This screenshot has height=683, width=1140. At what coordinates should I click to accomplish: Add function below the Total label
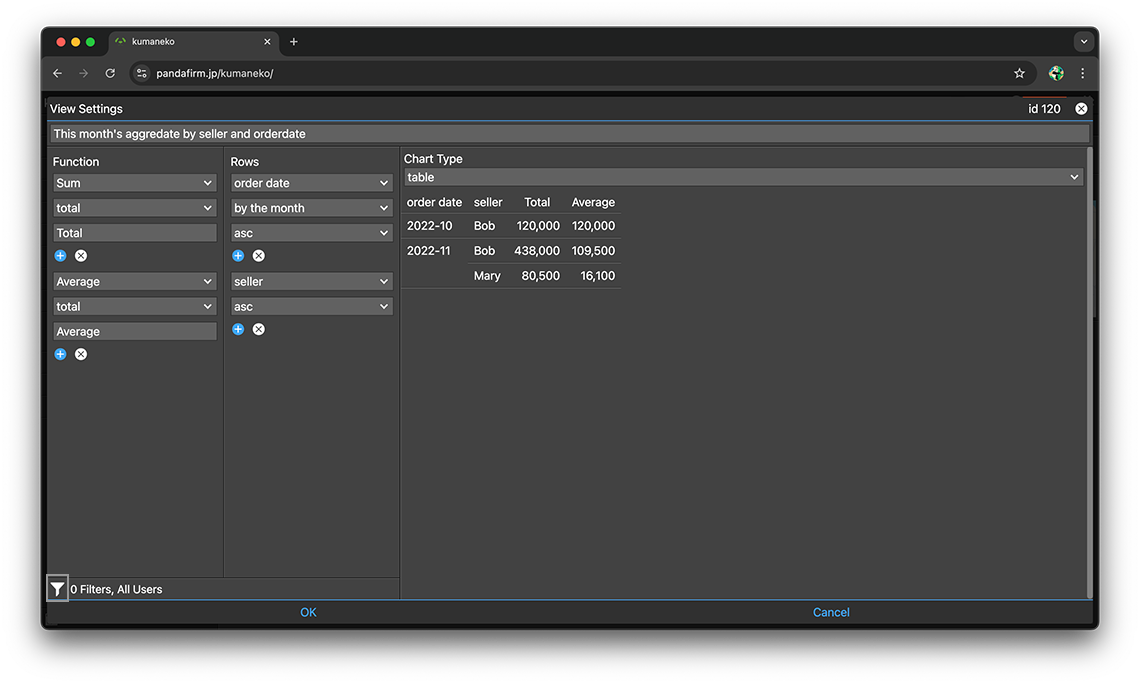coord(60,256)
